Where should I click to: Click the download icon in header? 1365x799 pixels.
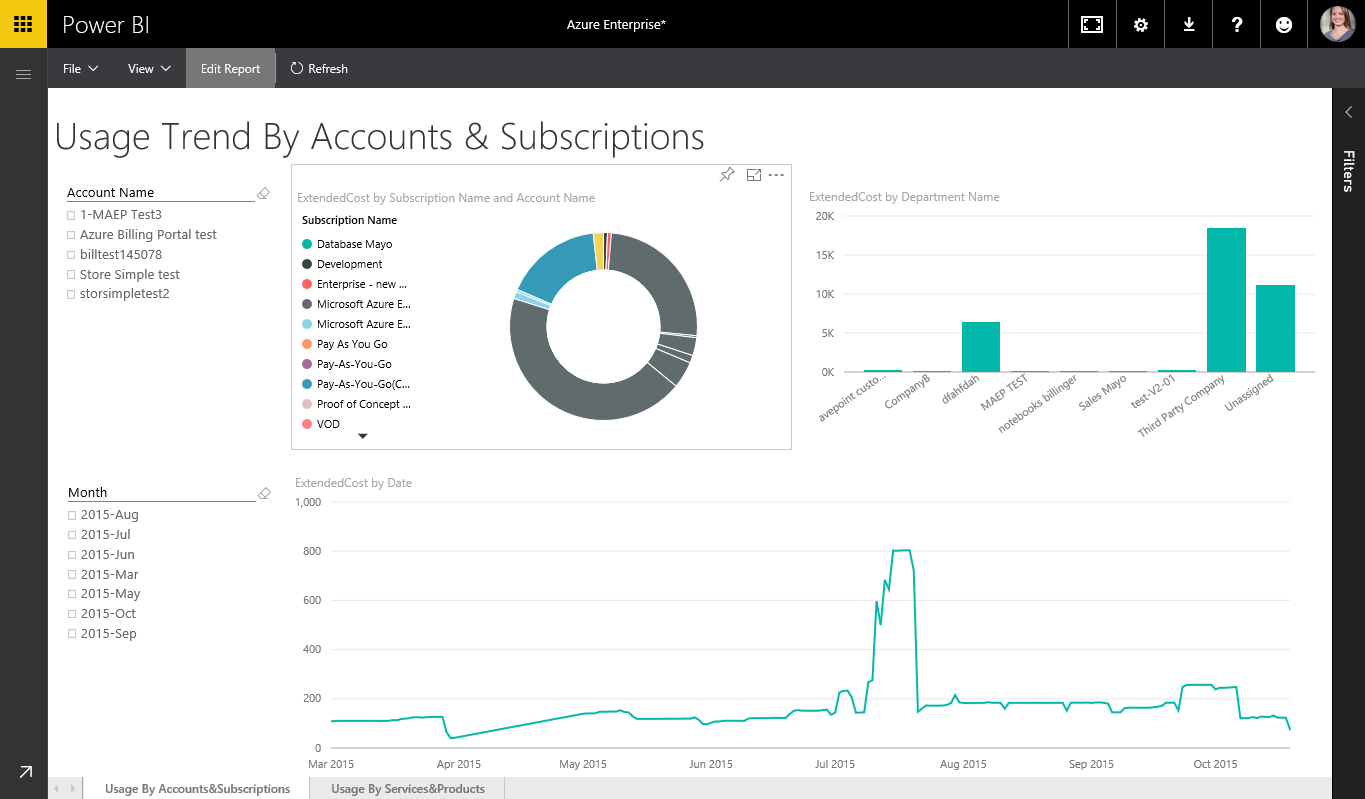(x=1189, y=24)
